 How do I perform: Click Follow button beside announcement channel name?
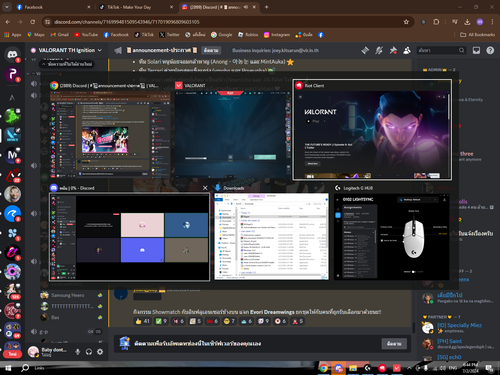tap(211, 50)
